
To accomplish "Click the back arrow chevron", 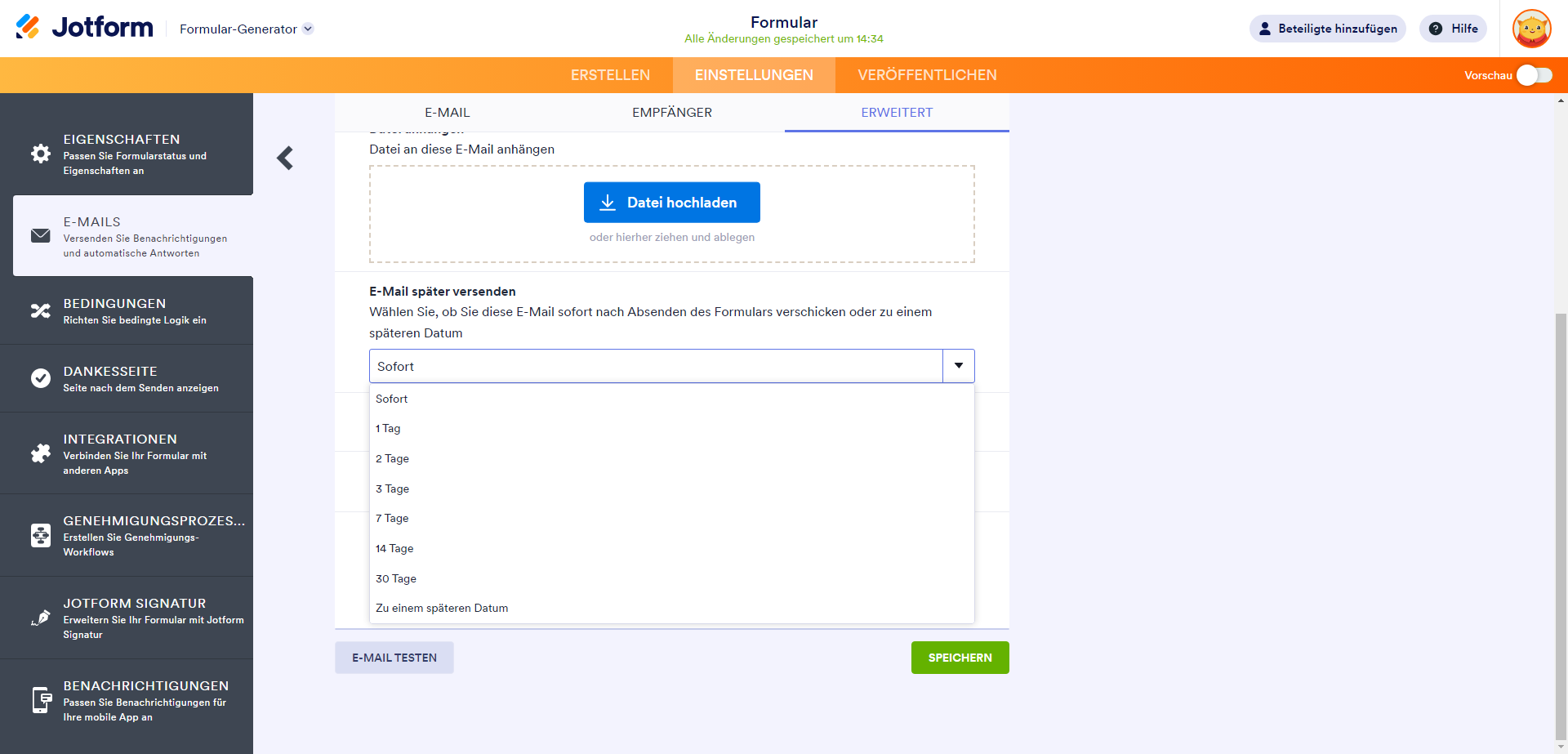I will [285, 158].
